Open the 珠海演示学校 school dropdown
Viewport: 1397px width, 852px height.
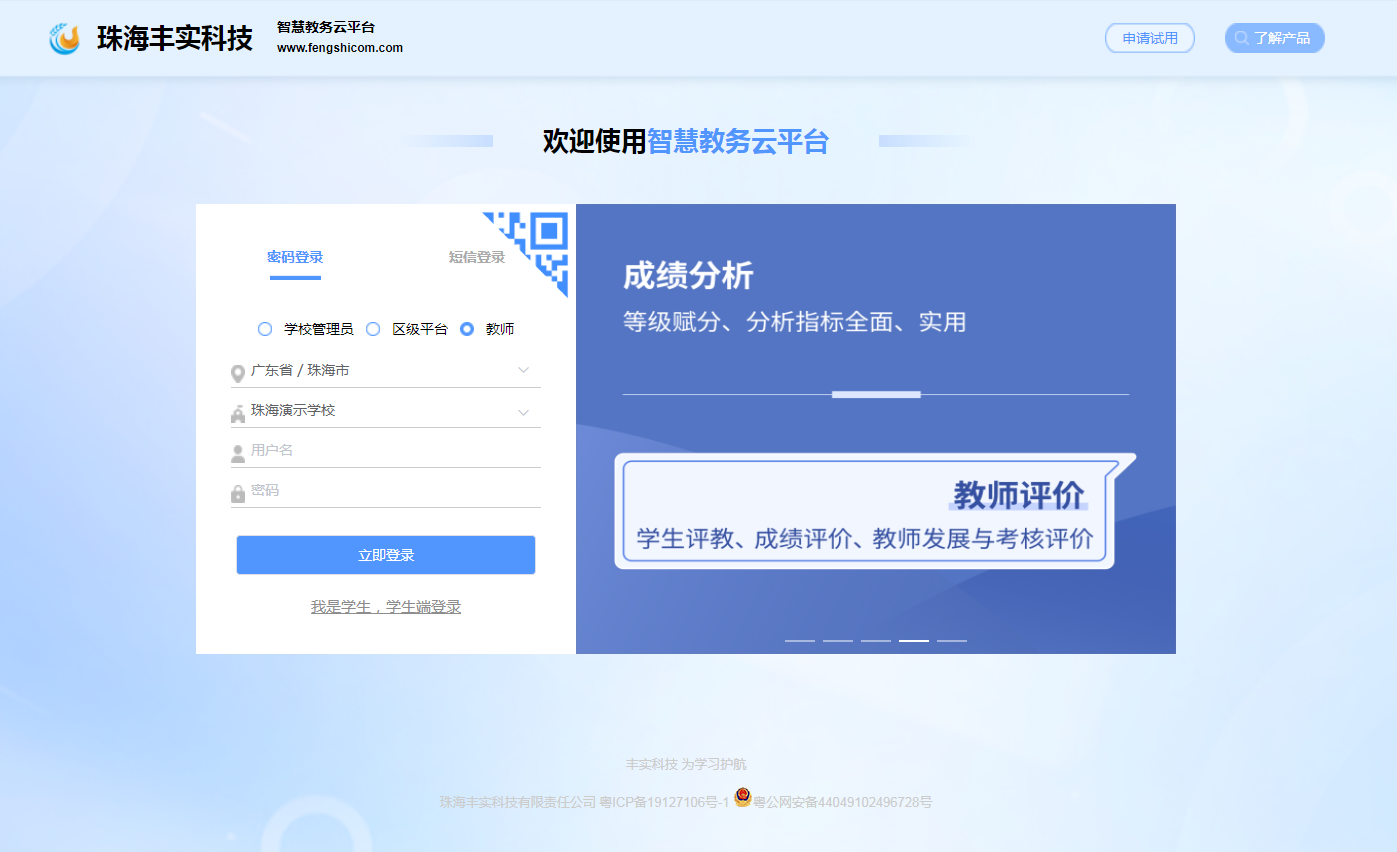click(x=386, y=411)
